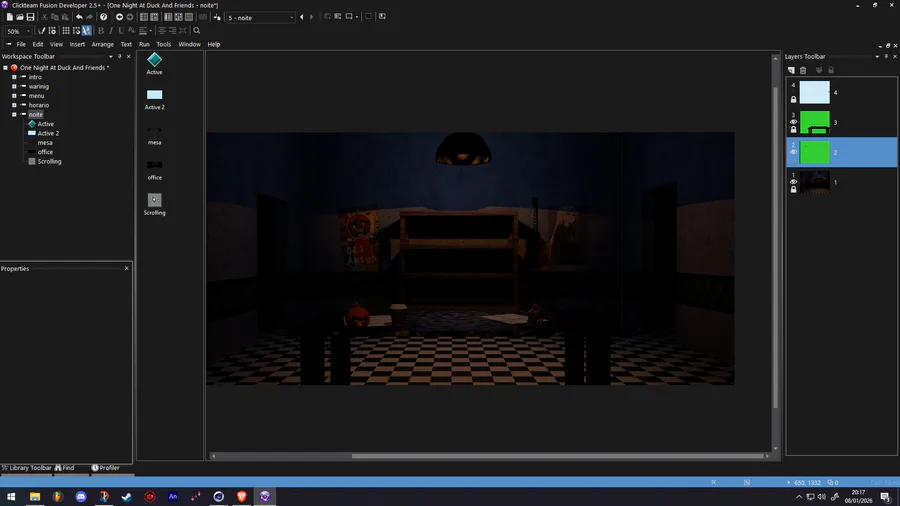
Task: Collapse the One Night At Duck And Friends root
Action: [x=5, y=68]
